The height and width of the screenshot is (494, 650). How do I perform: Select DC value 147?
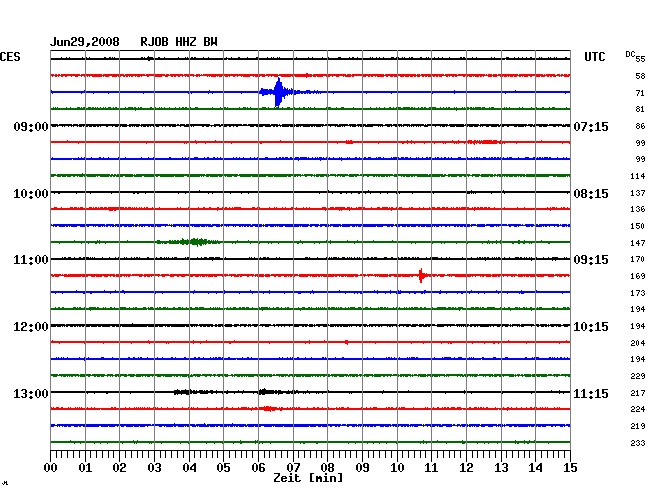coord(638,243)
